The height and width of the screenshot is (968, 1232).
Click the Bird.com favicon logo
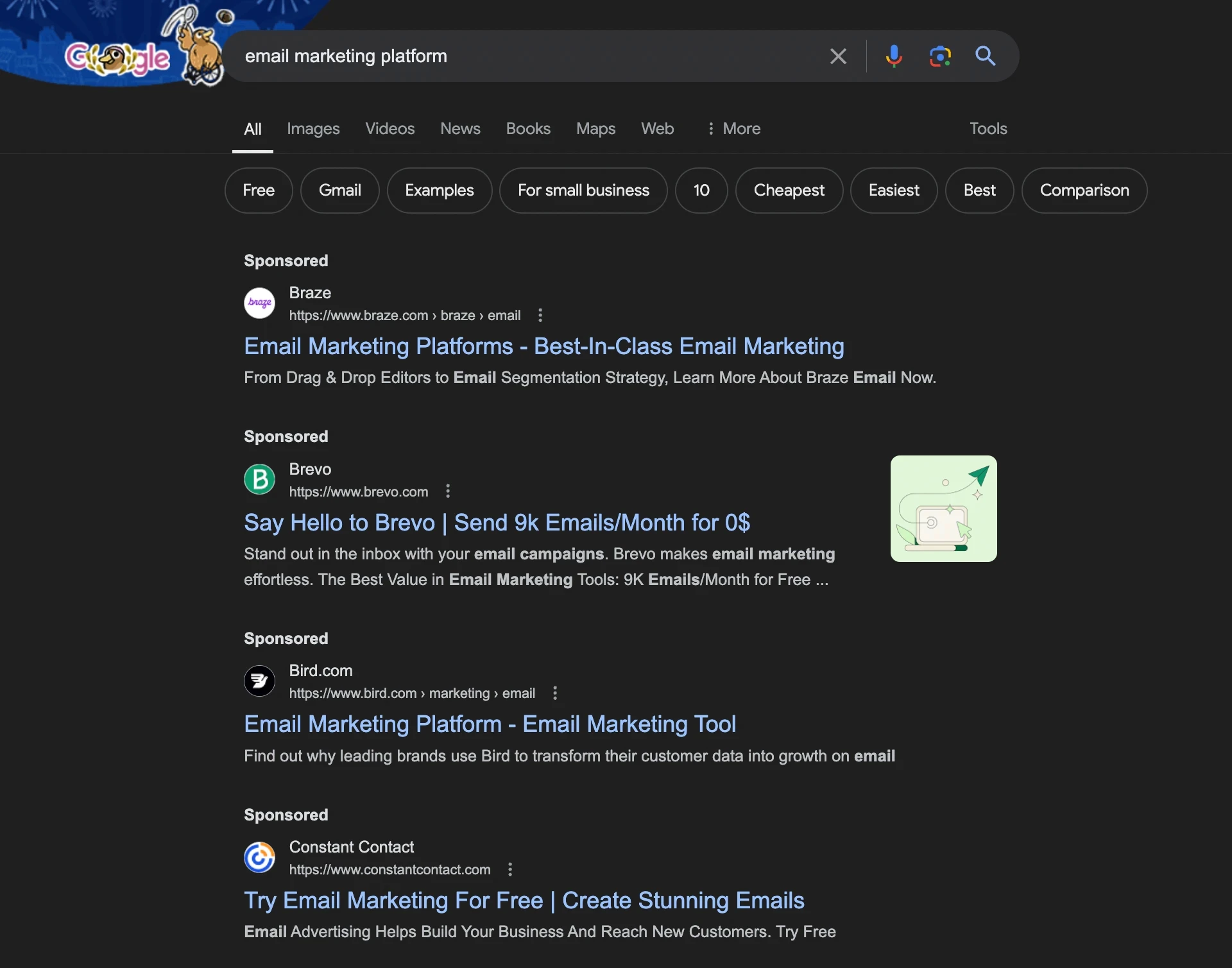click(260, 681)
